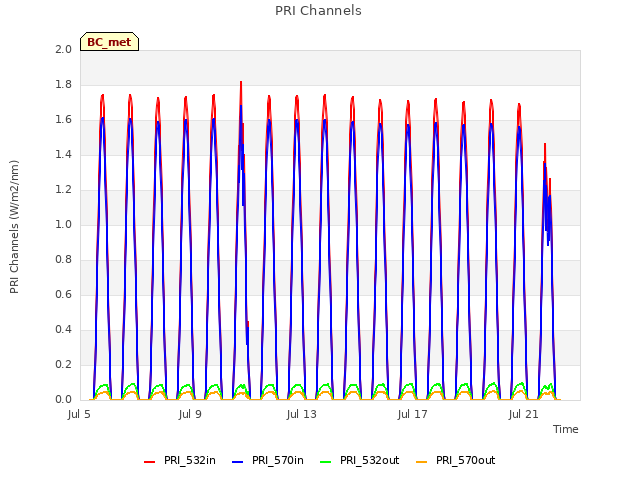The image size is (640, 480).
Task: Click the Time axis title
Action: click(x=566, y=429)
